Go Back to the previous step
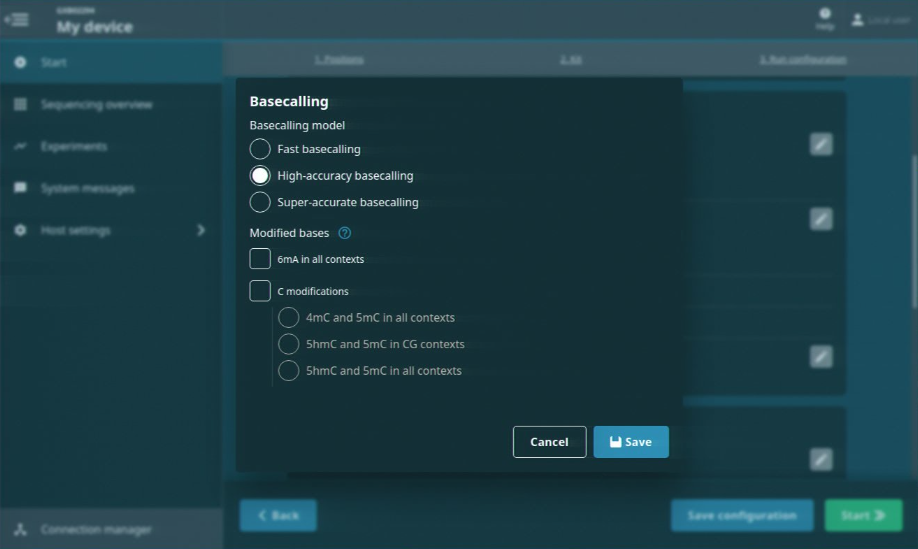This screenshot has height=549, width=918. (278, 516)
